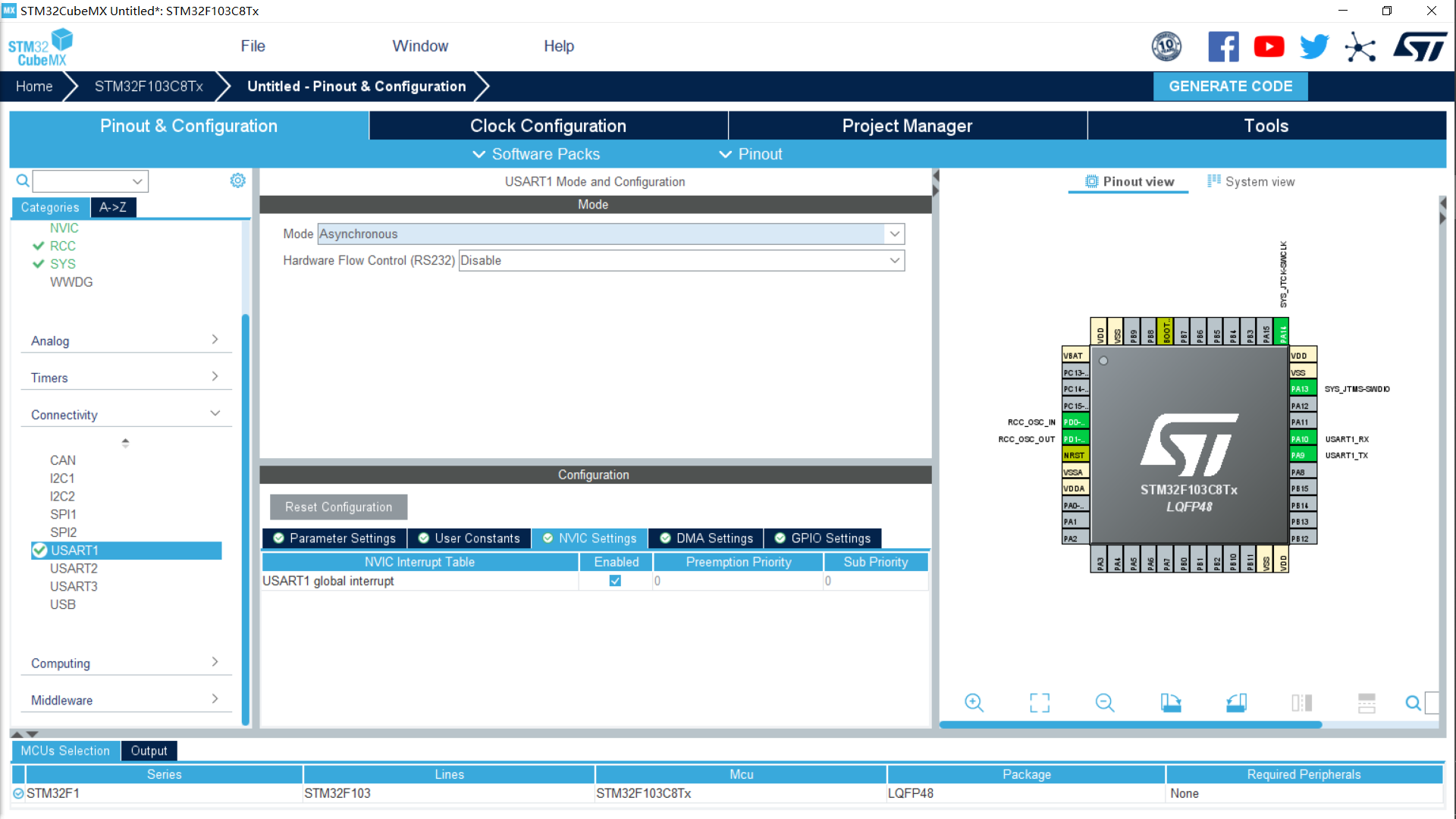Screen dimensions: 1456x819
Task: Open the Window menu
Action: tap(420, 46)
